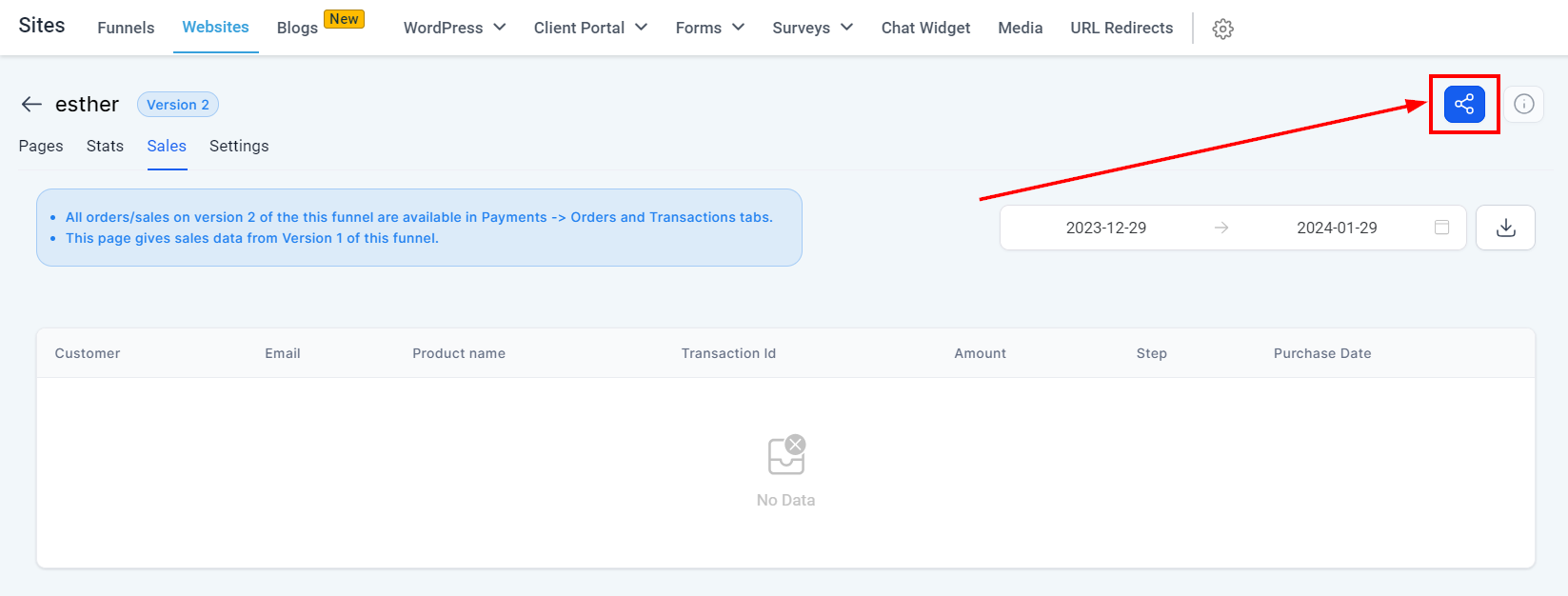Open the Stats tab
This screenshot has height=596, width=1568.
click(x=105, y=146)
